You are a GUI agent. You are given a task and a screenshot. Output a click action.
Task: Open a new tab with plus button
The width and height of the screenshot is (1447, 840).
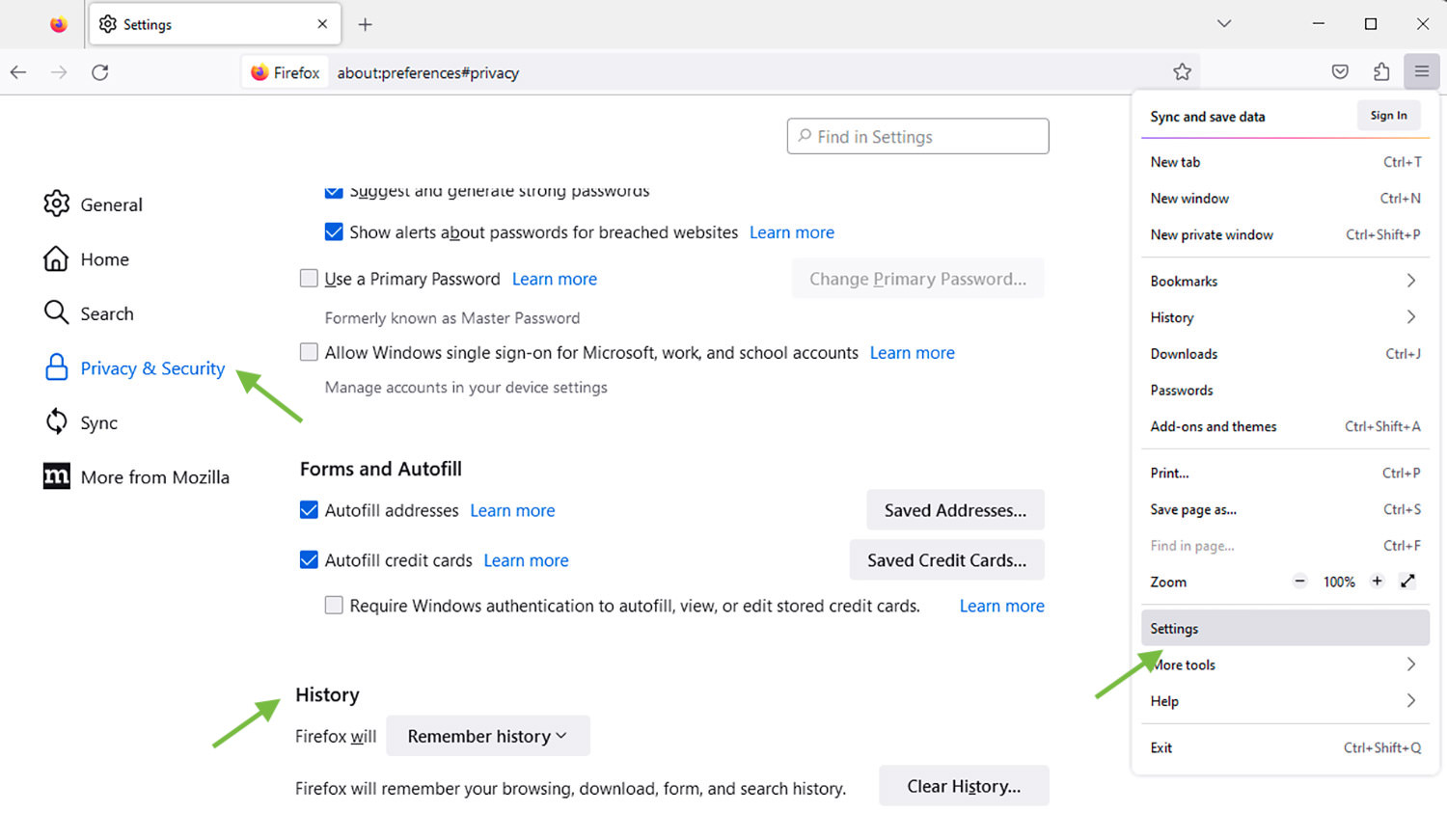tap(365, 25)
